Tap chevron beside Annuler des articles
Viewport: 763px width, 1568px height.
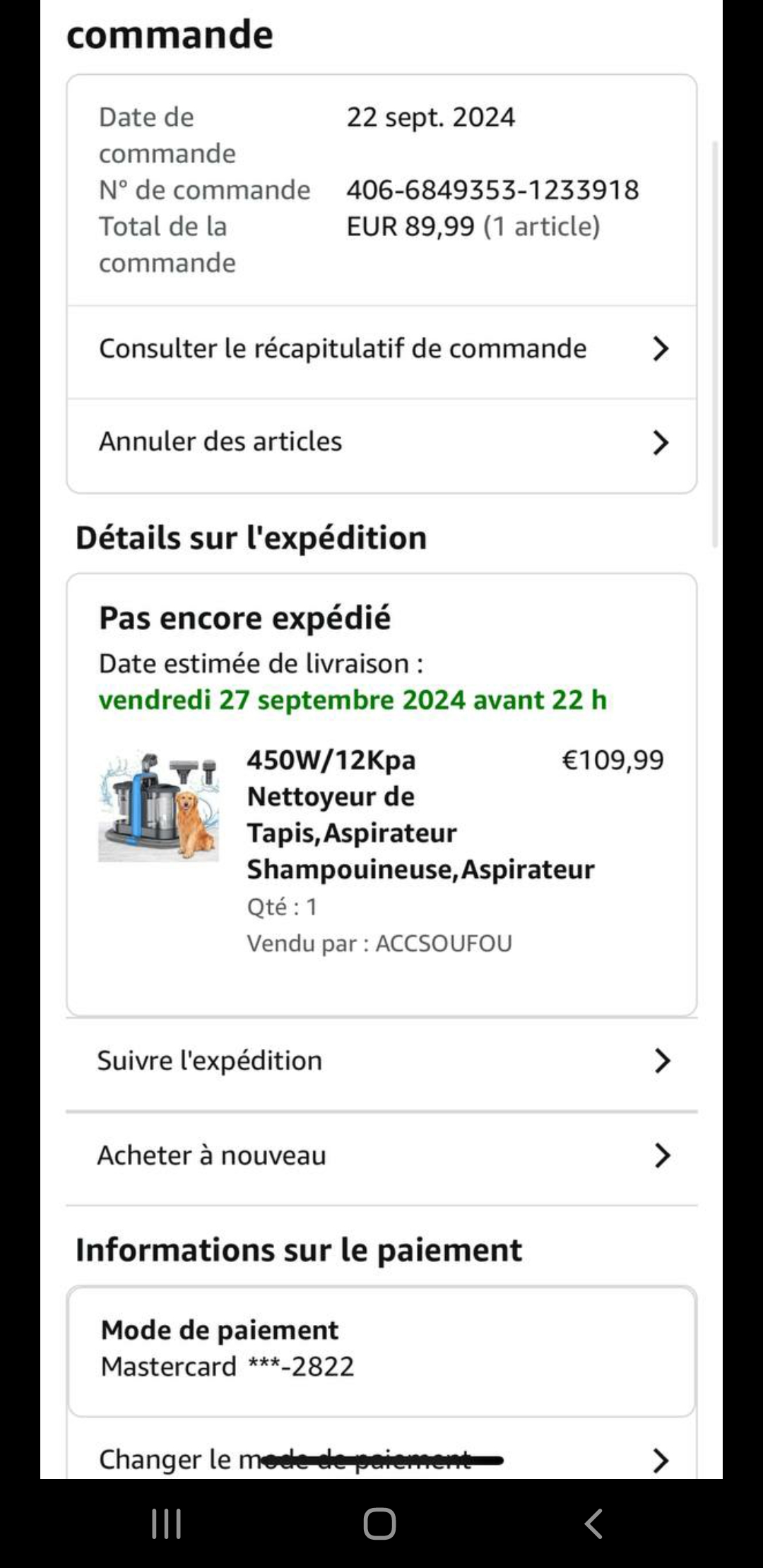(x=661, y=443)
